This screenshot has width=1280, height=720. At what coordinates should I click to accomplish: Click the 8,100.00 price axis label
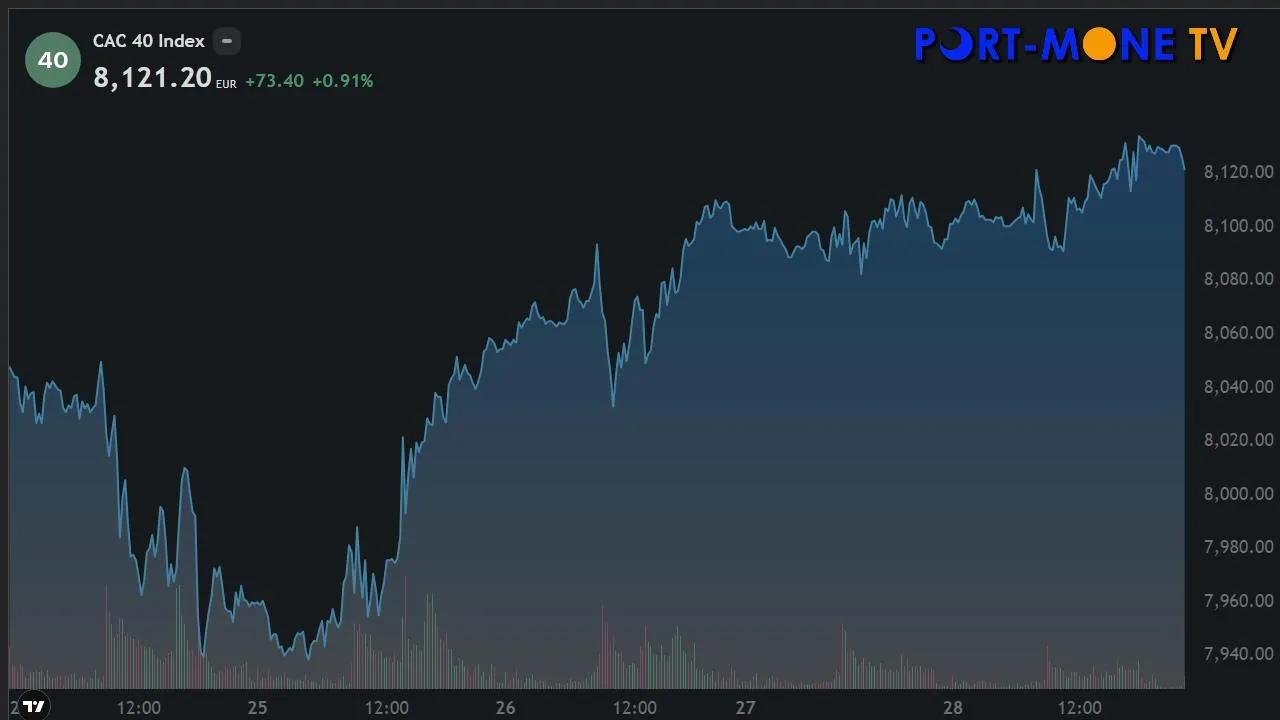[x=1238, y=226]
